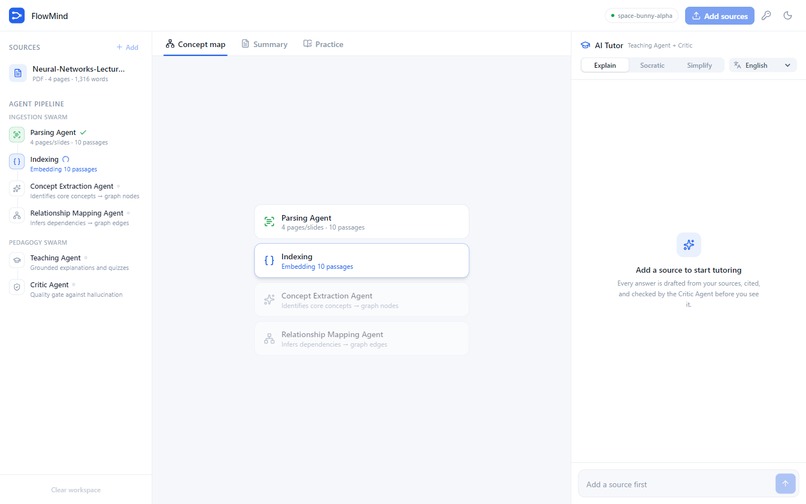Click the Teaching Agent graduation cap icon
Image resolution: width=806 pixels, height=504 pixels.
point(17,260)
